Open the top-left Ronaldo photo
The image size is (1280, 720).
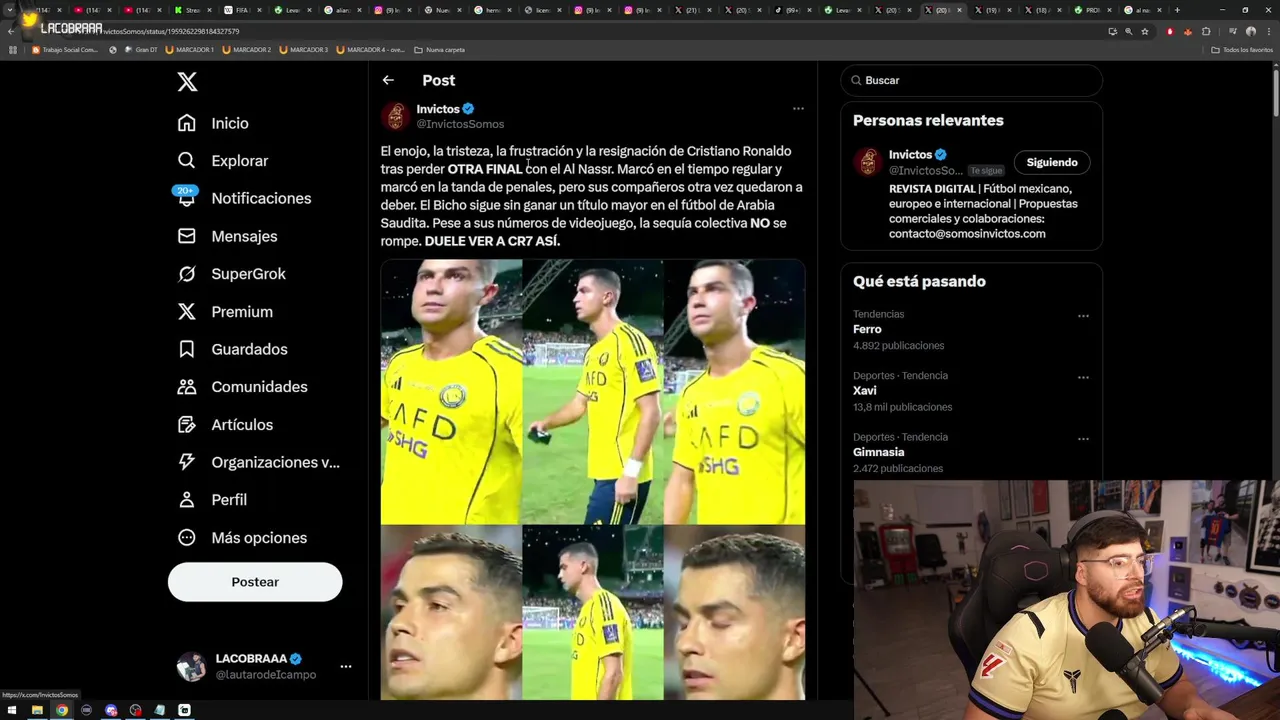451,392
